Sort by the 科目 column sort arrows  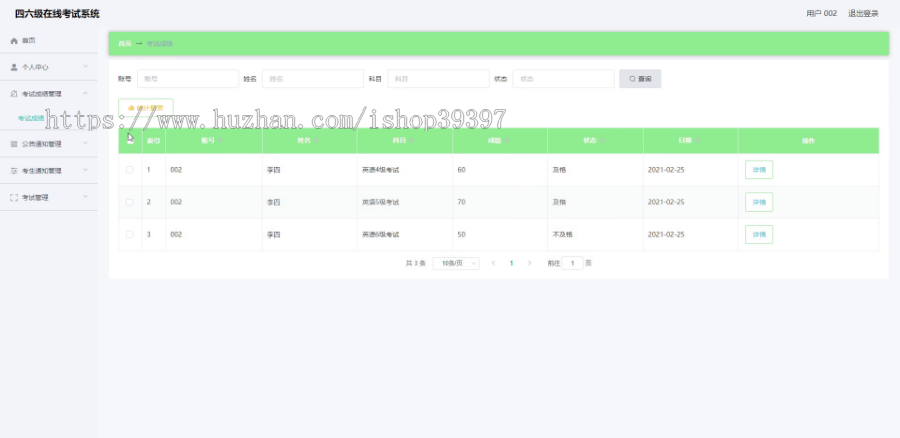point(412,141)
